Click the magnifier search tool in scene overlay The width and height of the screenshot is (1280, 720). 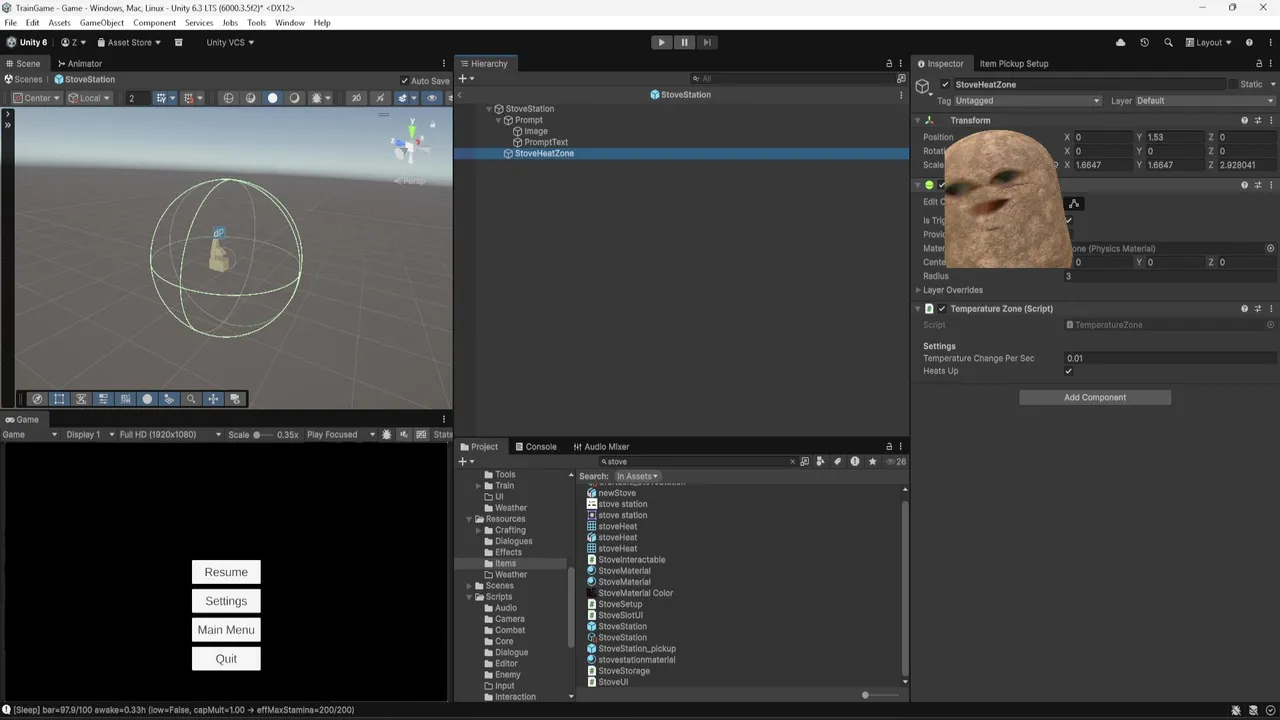(x=191, y=399)
